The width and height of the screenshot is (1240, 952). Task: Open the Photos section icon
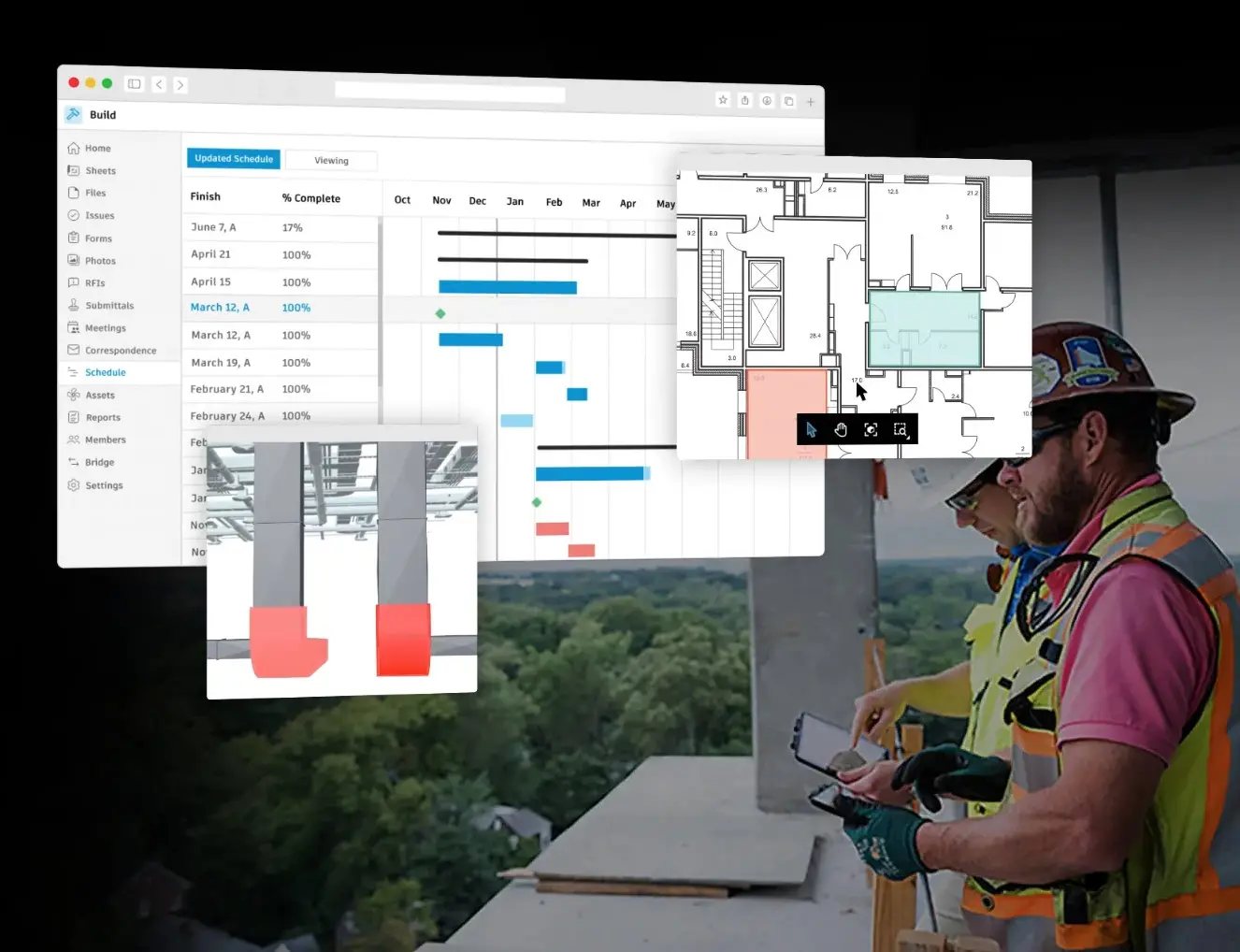pos(74,260)
